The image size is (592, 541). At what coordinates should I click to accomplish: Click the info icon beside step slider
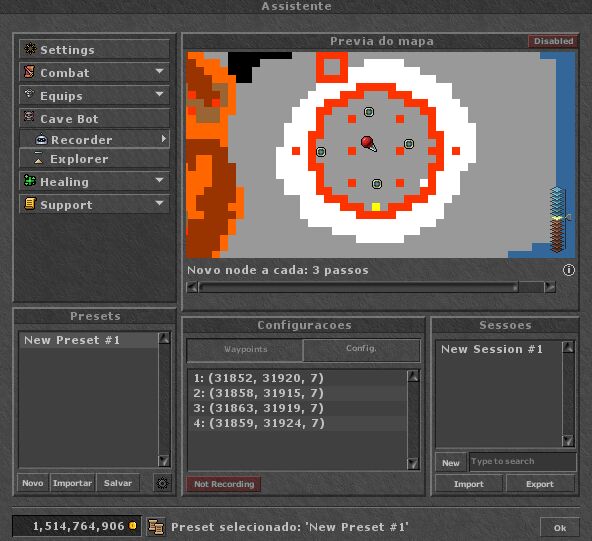tap(569, 270)
